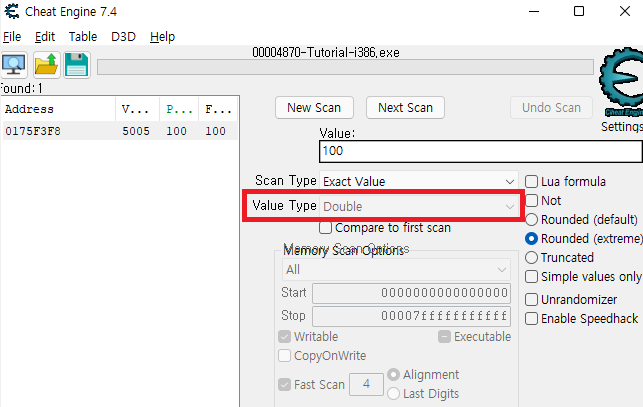
Task: Click the Previous column header
Action: (x=179, y=110)
